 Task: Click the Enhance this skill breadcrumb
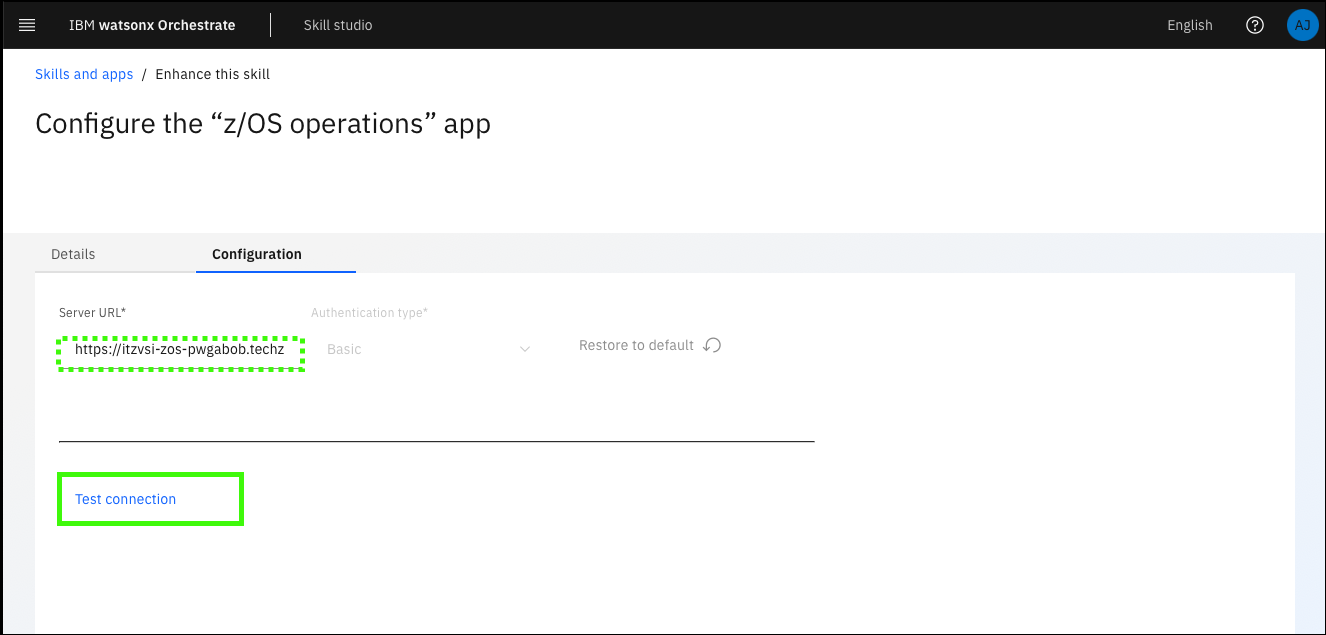[212, 74]
